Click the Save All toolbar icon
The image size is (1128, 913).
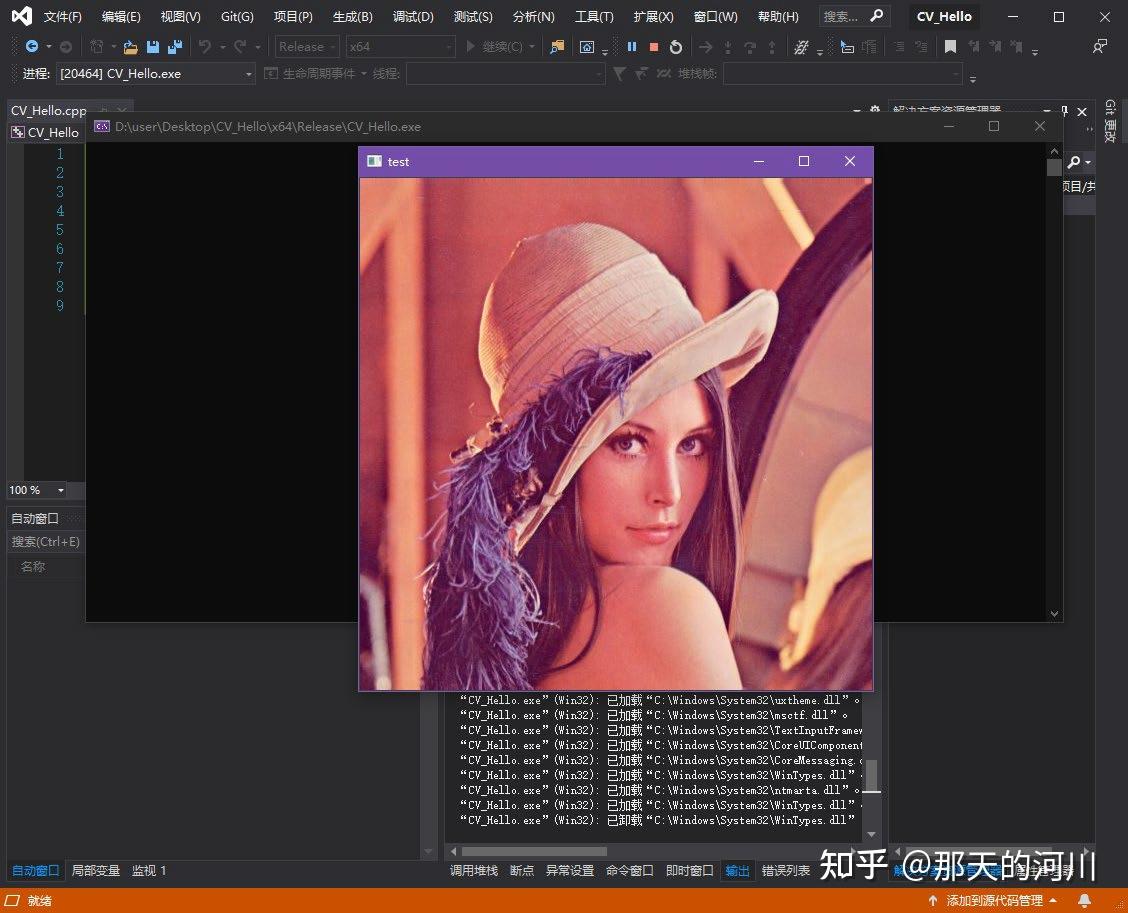173,47
